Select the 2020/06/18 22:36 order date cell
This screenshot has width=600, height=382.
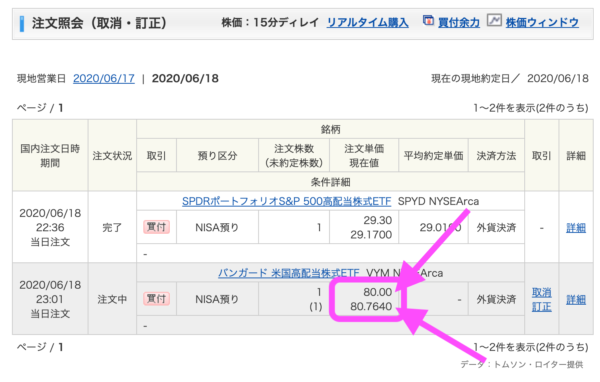tap(50, 227)
